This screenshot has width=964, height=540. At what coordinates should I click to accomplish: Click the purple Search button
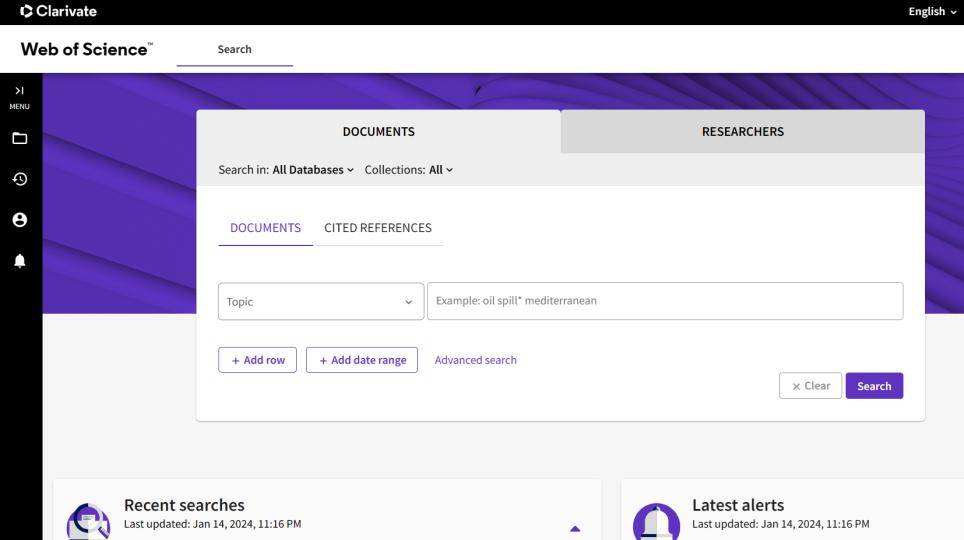(x=874, y=386)
